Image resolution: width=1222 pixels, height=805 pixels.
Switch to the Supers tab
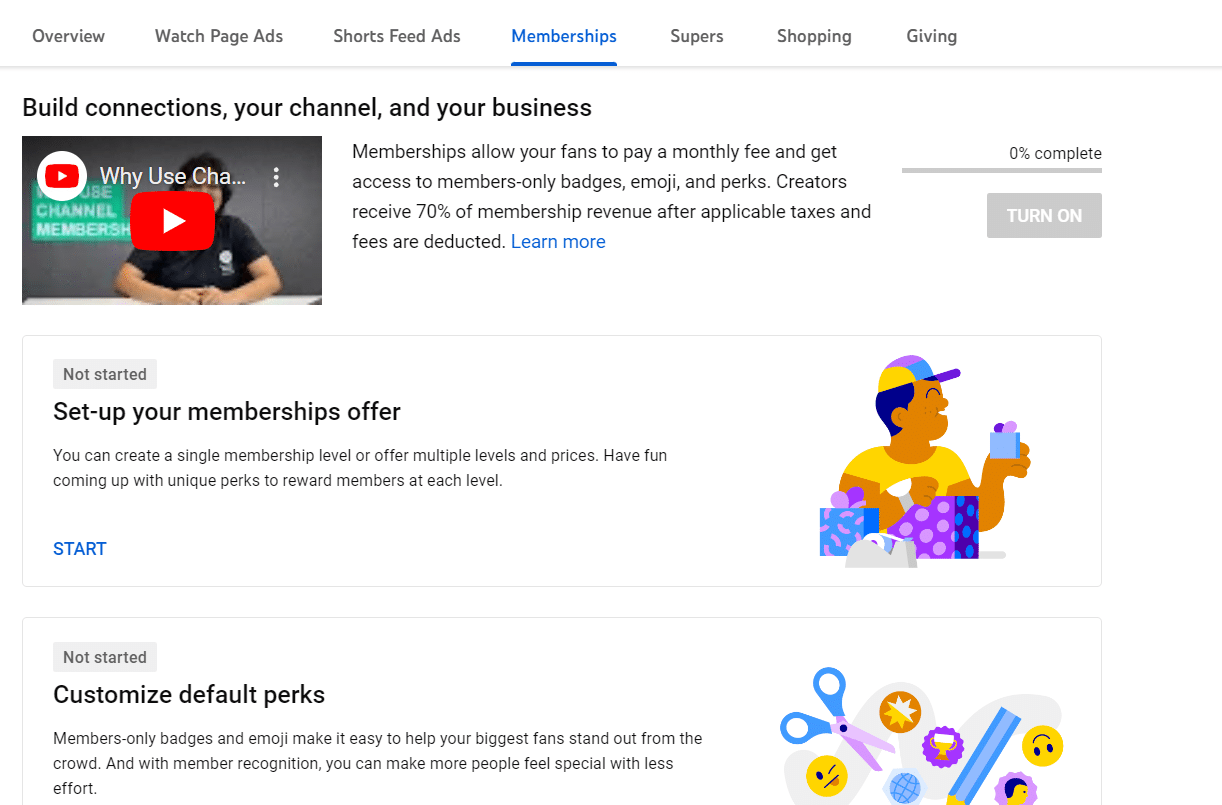tap(696, 36)
